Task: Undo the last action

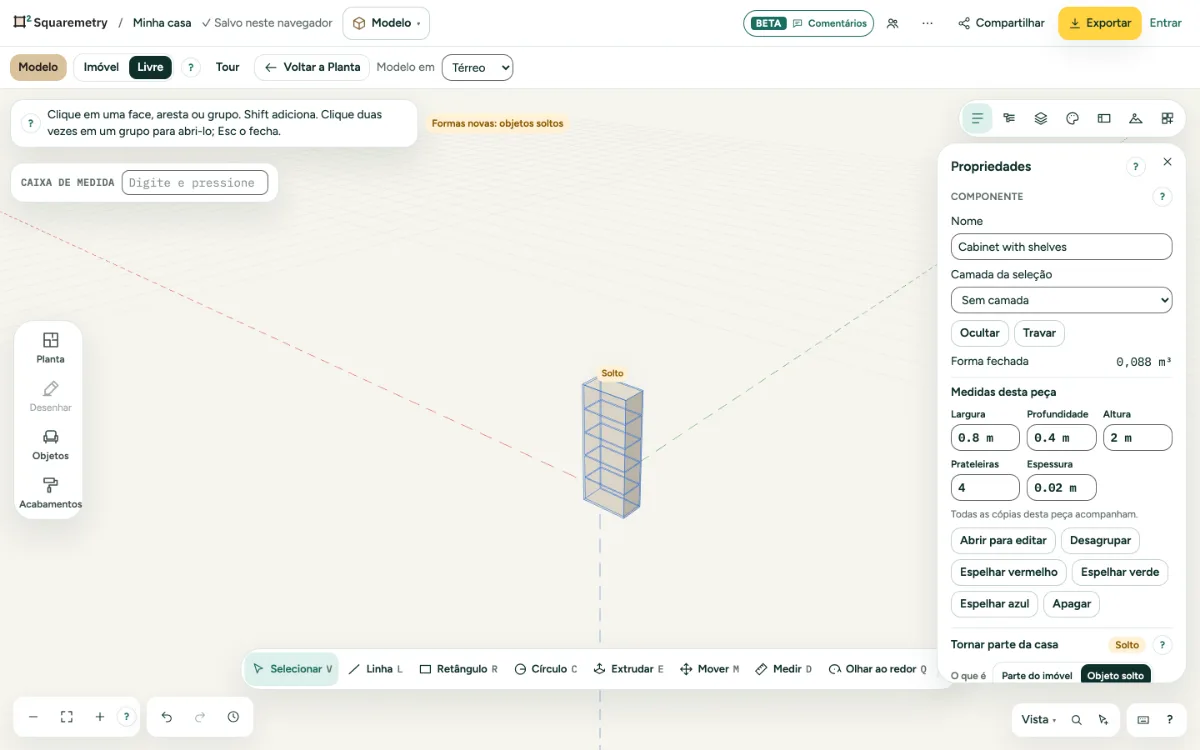Action: (x=167, y=717)
